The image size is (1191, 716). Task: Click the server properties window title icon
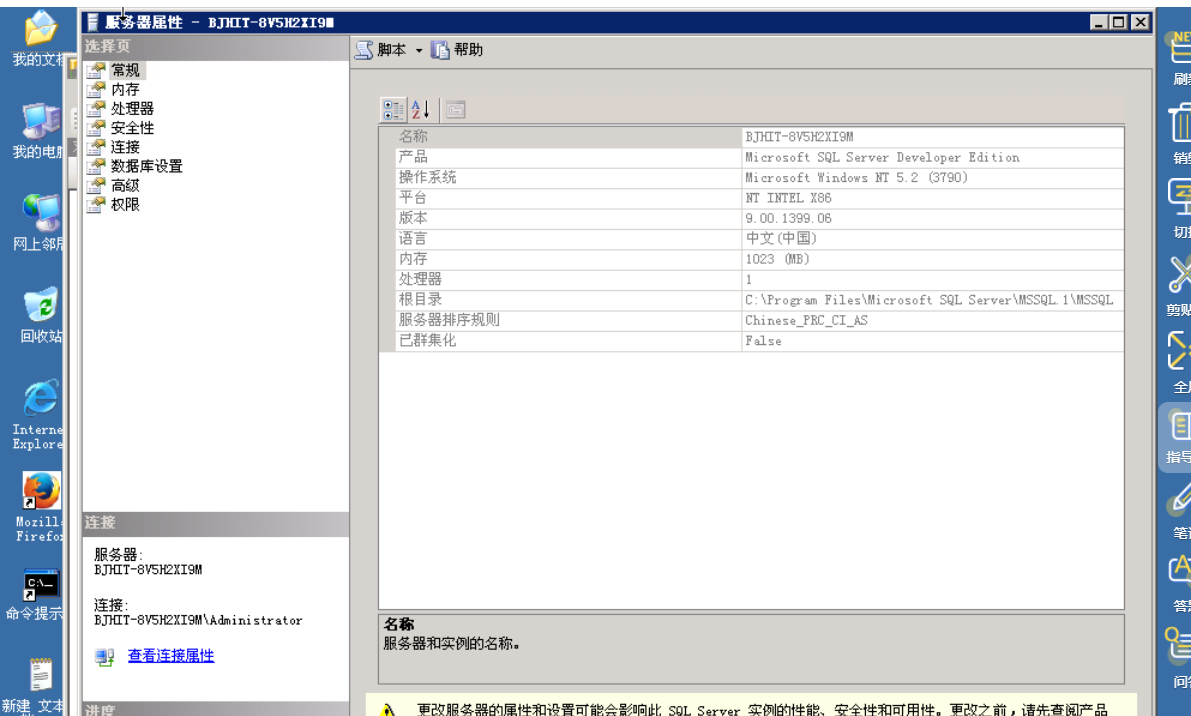pos(92,22)
